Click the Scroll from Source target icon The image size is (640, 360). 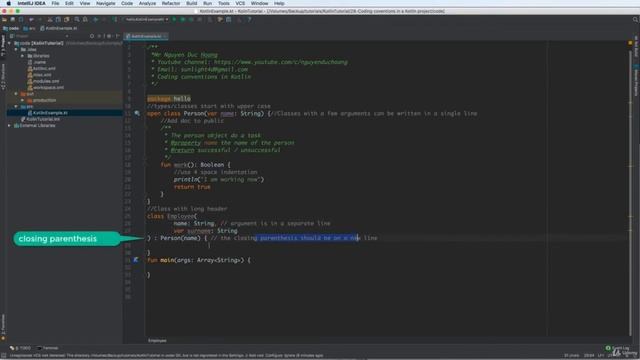92,36
